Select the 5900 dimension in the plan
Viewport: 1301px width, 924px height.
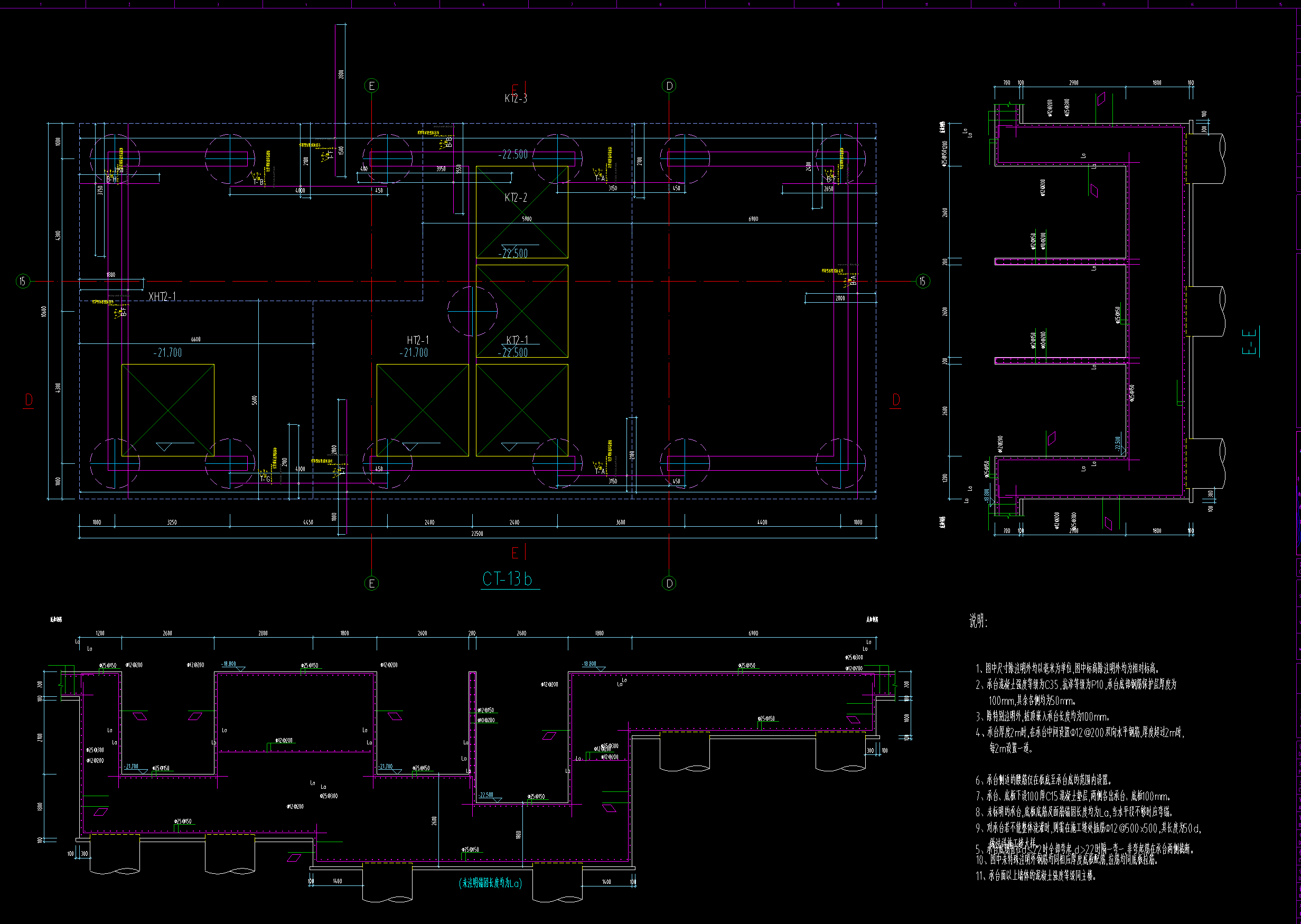click(x=527, y=219)
